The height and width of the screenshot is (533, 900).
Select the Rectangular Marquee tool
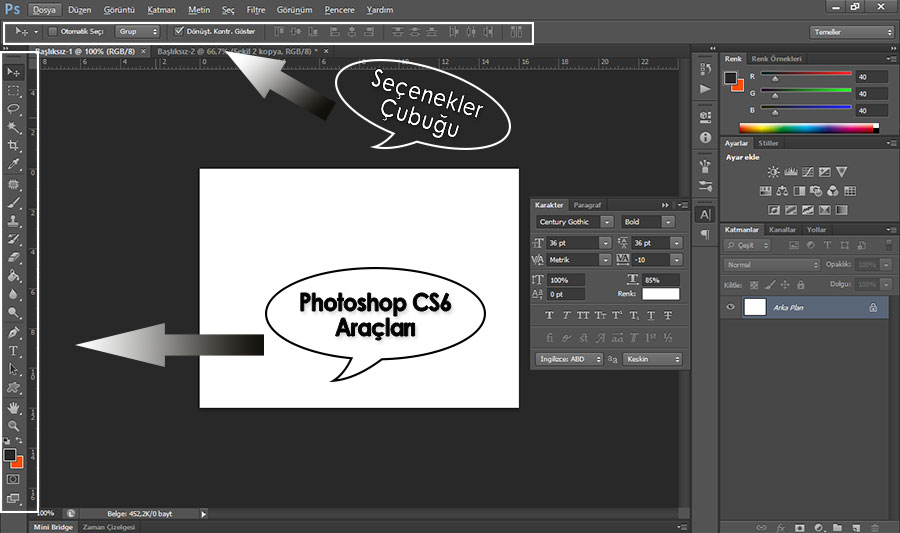(x=13, y=91)
